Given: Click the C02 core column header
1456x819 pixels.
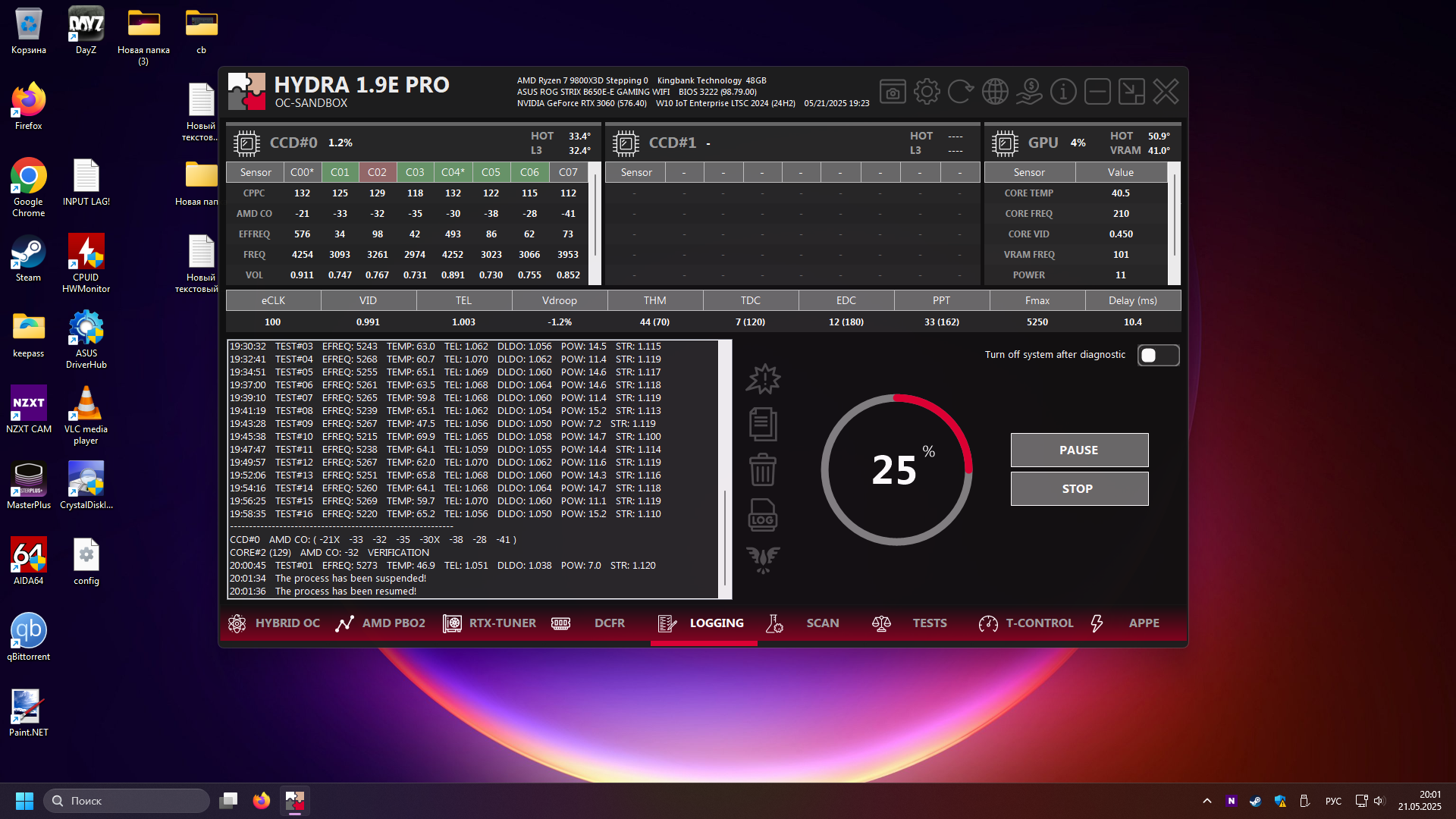Looking at the screenshot, I should point(377,172).
